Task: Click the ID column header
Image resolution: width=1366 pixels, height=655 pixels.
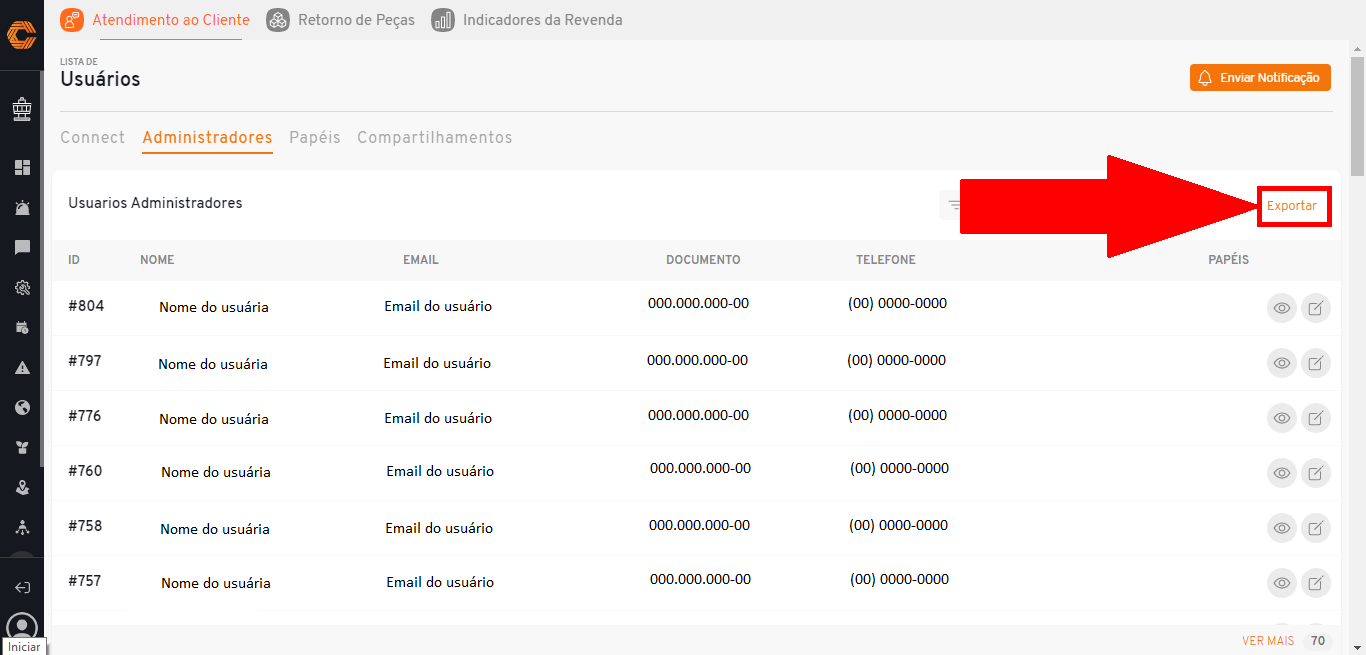Action: click(74, 260)
